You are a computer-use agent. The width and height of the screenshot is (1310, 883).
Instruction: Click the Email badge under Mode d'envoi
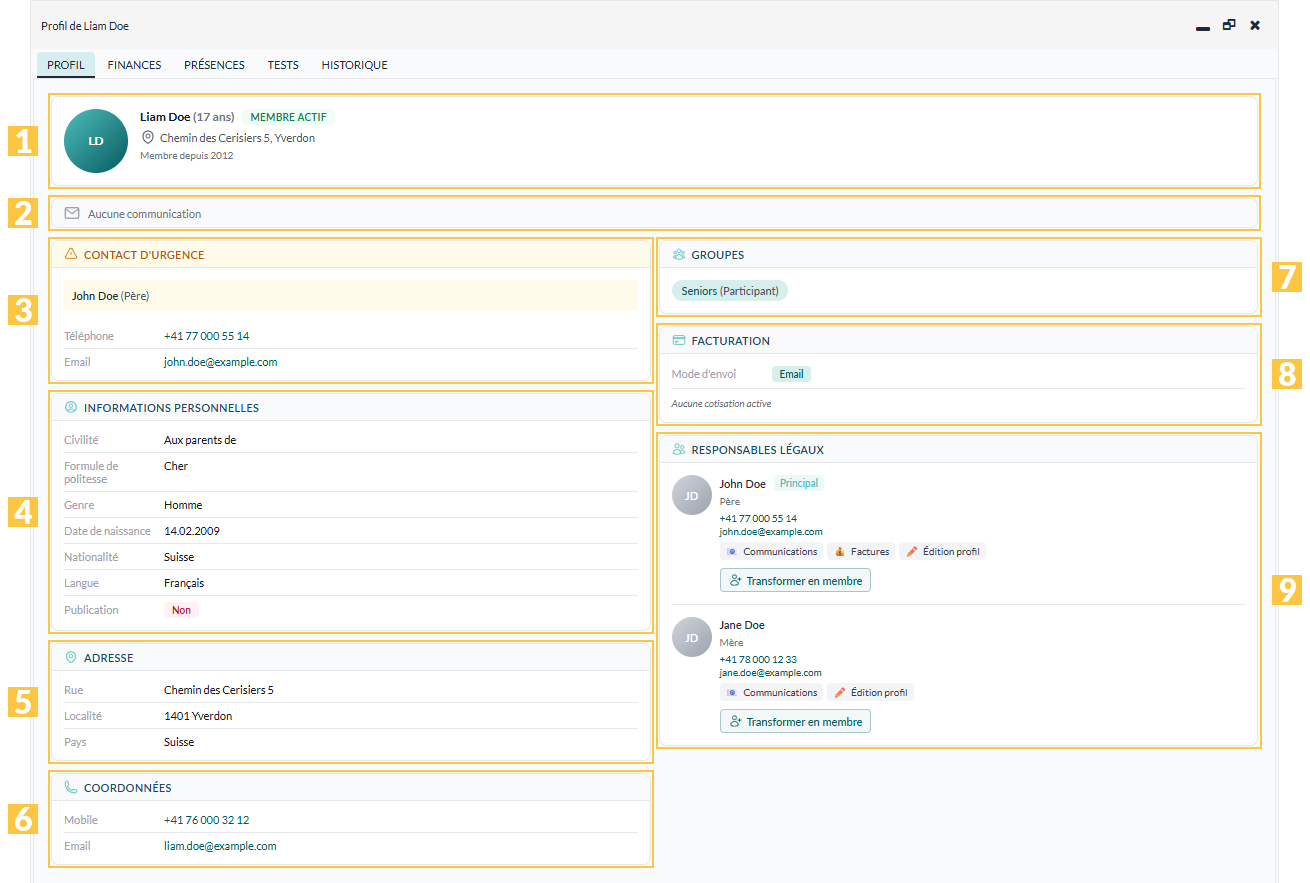pyautogui.click(x=791, y=374)
